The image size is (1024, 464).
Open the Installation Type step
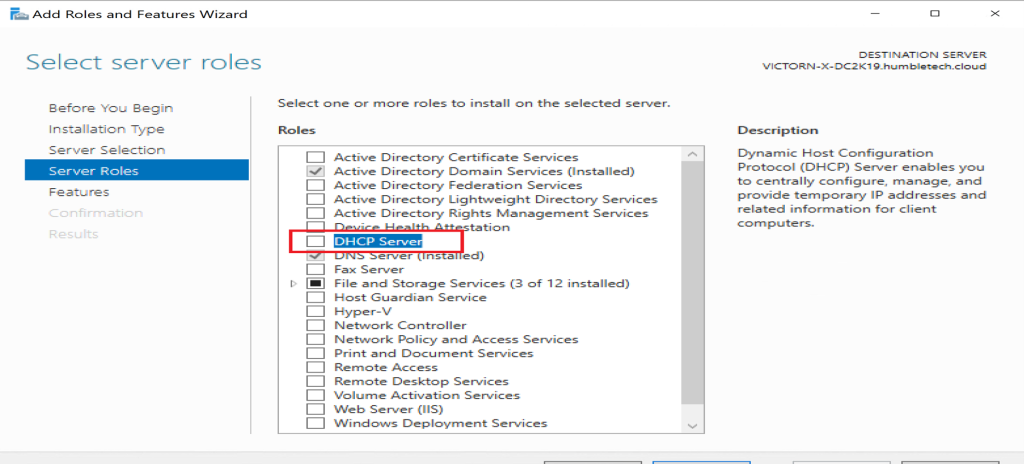point(106,129)
